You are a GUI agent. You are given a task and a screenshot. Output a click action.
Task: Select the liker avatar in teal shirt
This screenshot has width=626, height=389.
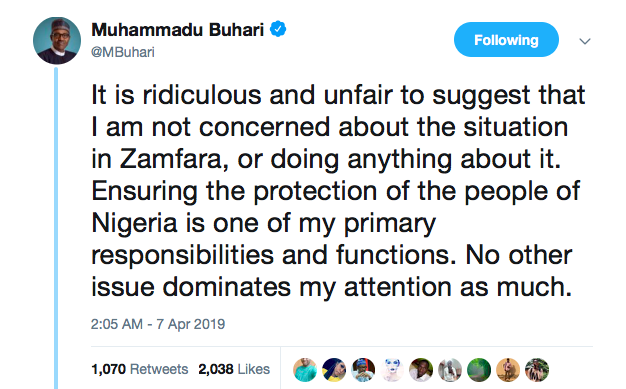(305, 370)
